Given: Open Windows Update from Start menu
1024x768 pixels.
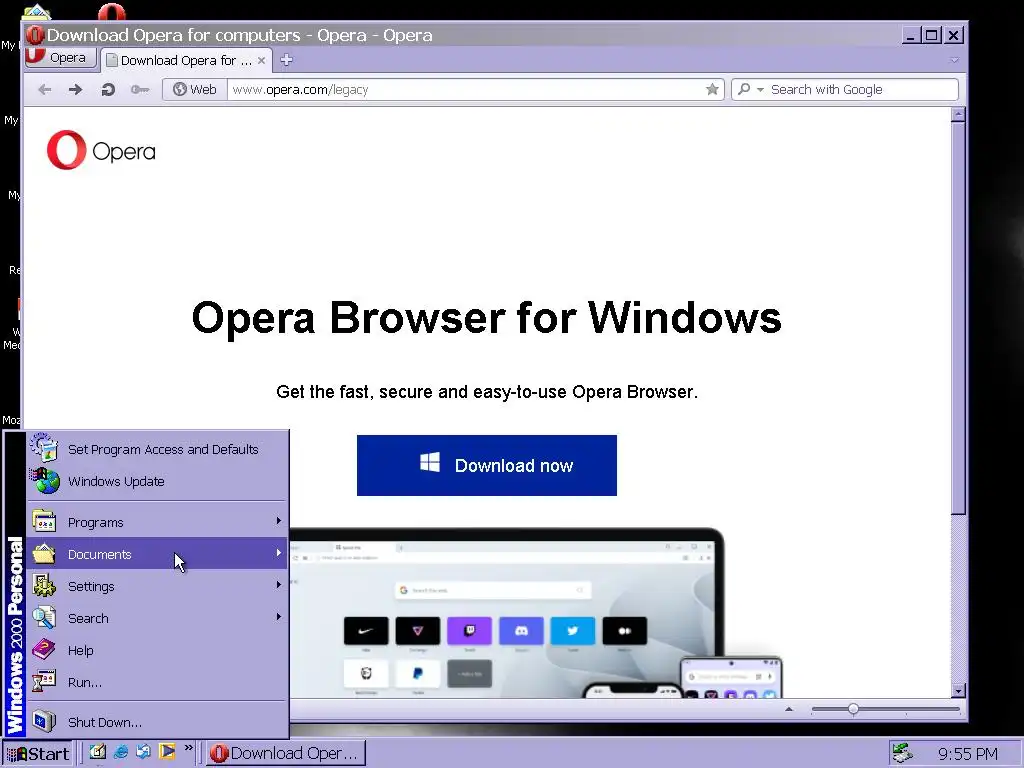Looking at the screenshot, I should (157, 481).
